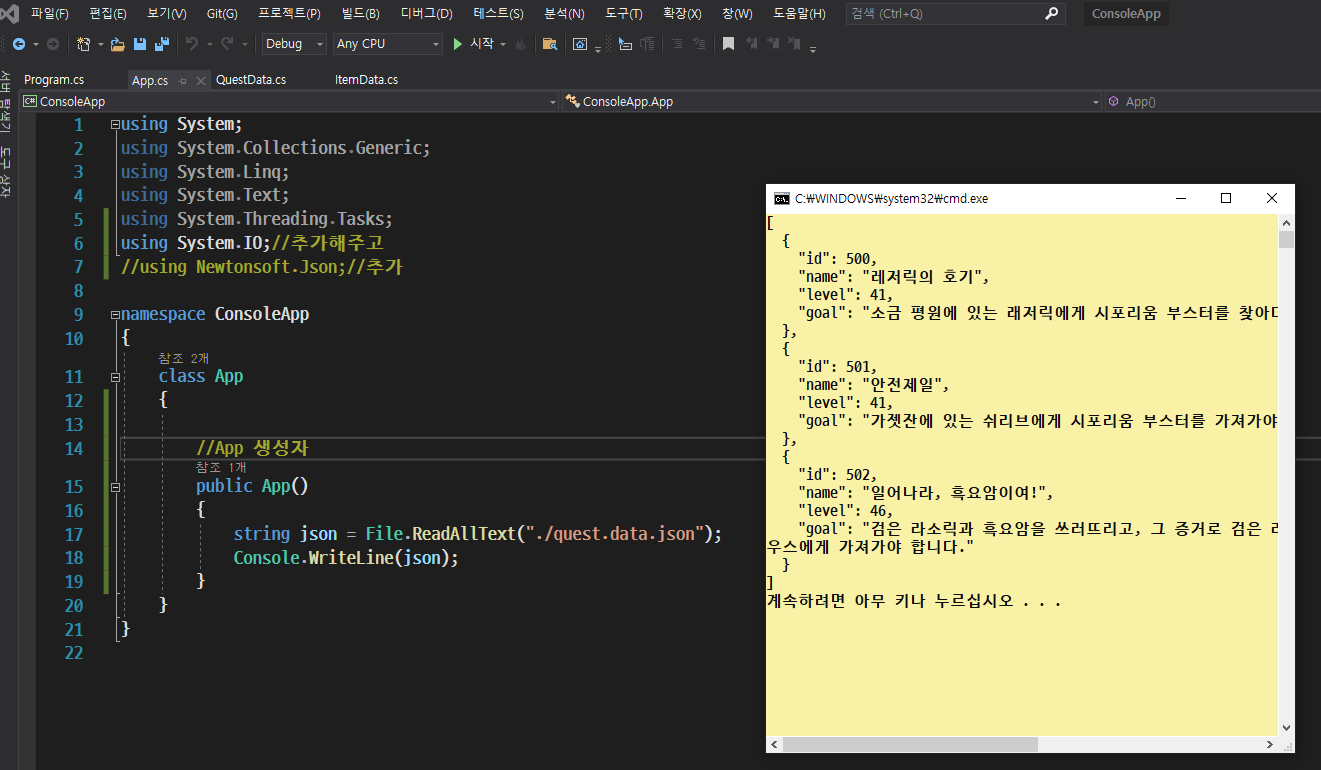Switch to the Program.cs tab

click(54, 80)
